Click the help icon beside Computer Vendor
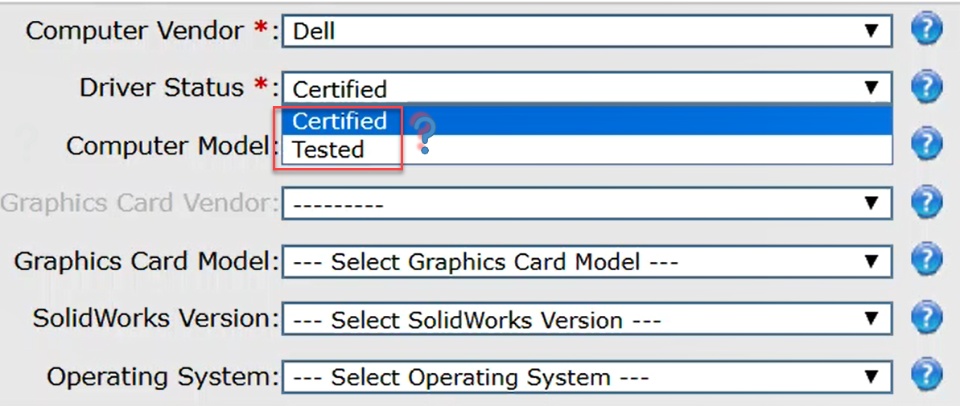Image resolution: width=960 pixels, height=406 pixels. (927, 30)
